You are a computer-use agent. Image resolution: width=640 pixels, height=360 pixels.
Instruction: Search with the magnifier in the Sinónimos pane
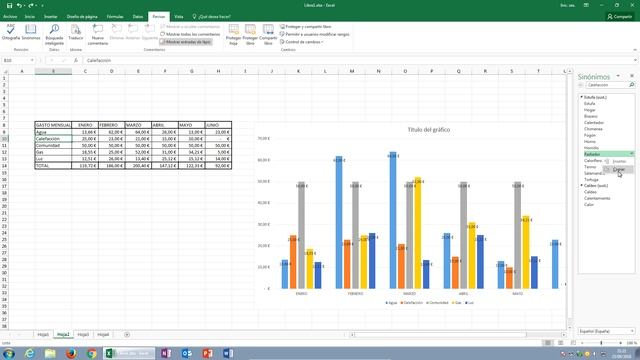pos(631,85)
